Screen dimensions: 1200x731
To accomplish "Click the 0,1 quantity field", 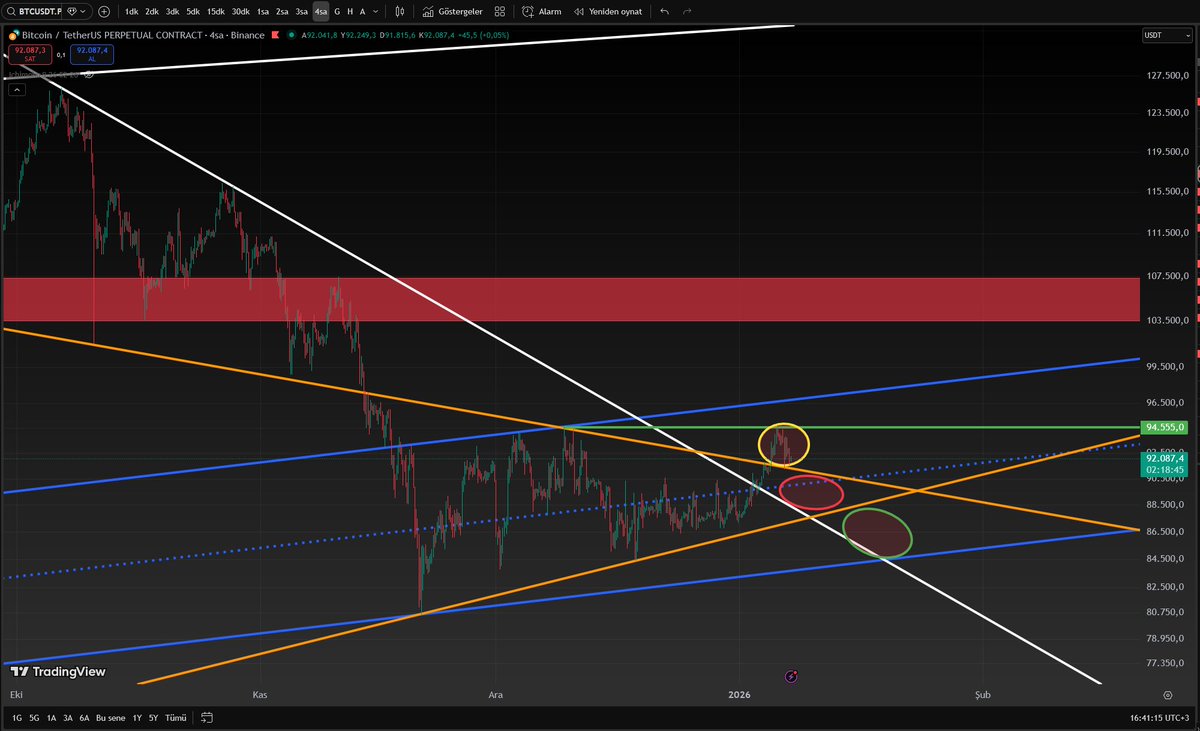I will coord(61,55).
